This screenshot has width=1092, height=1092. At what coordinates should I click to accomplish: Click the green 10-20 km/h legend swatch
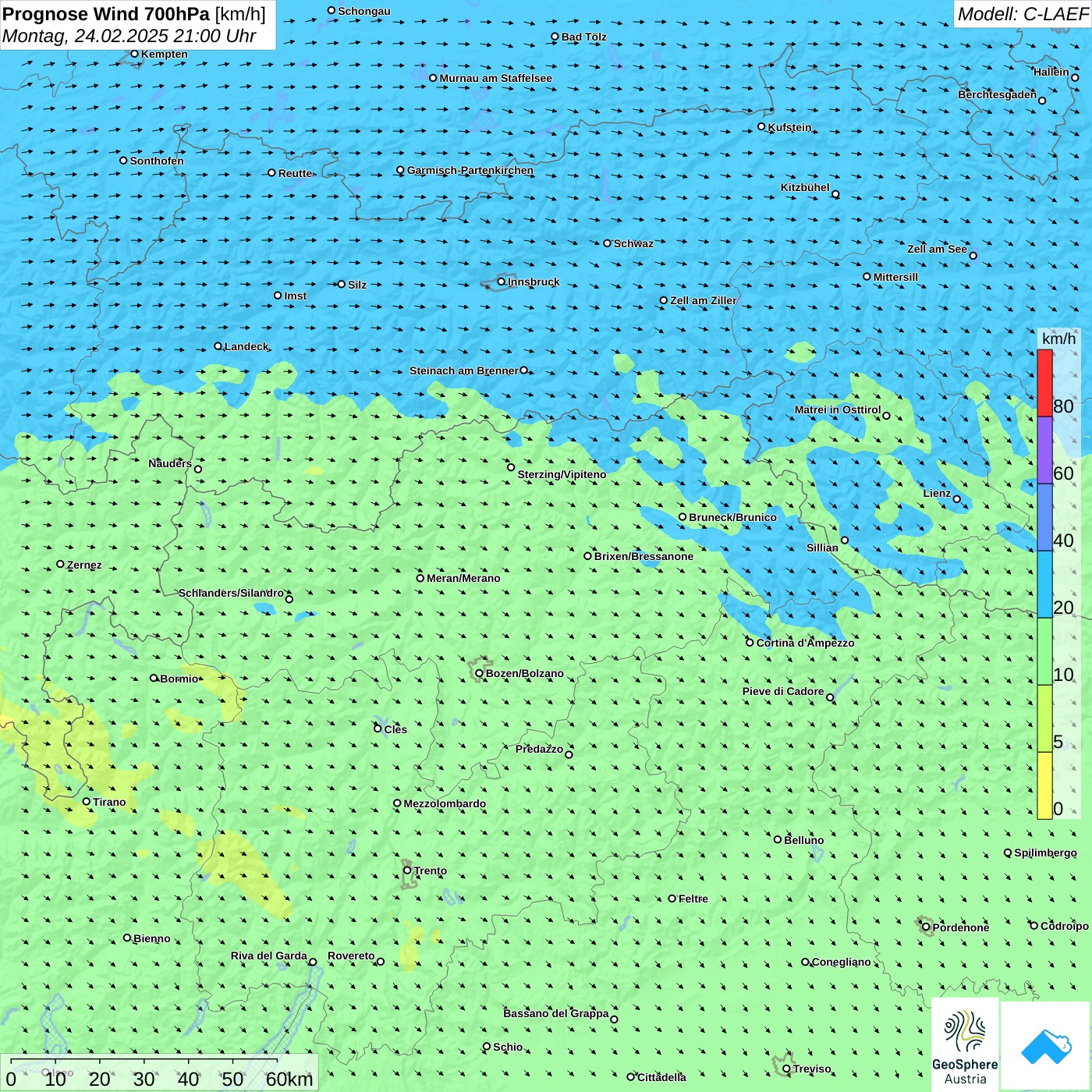(x=1044, y=651)
